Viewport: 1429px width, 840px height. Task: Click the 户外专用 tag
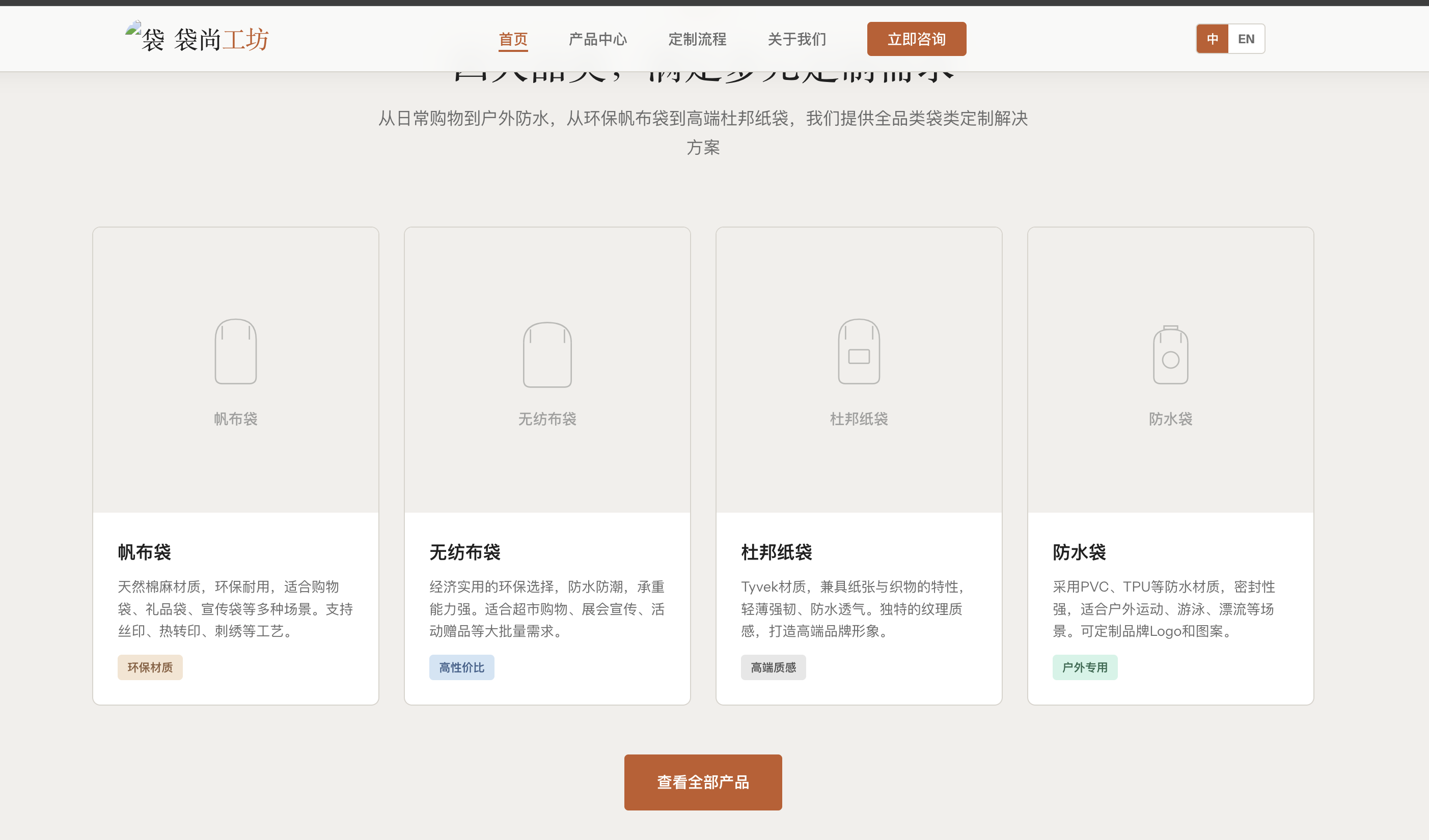1085,668
